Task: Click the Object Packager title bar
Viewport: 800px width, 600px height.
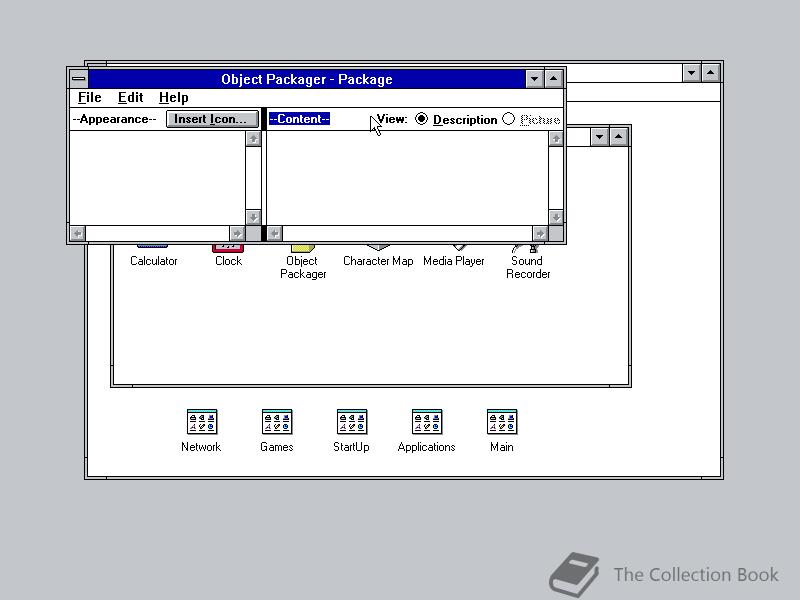Action: pos(307,79)
